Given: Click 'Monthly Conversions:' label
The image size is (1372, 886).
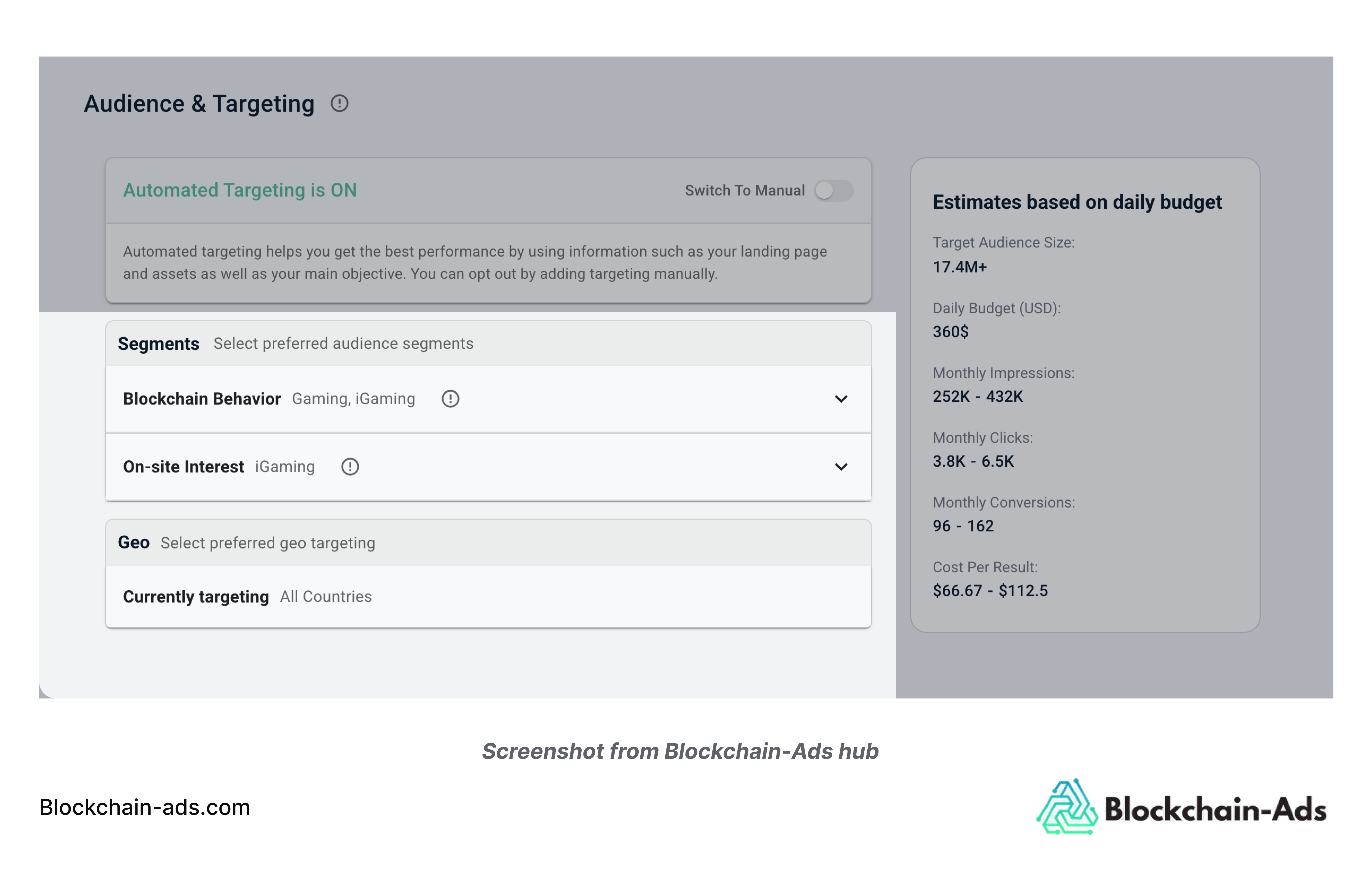Looking at the screenshot, I should point(1004,503).
